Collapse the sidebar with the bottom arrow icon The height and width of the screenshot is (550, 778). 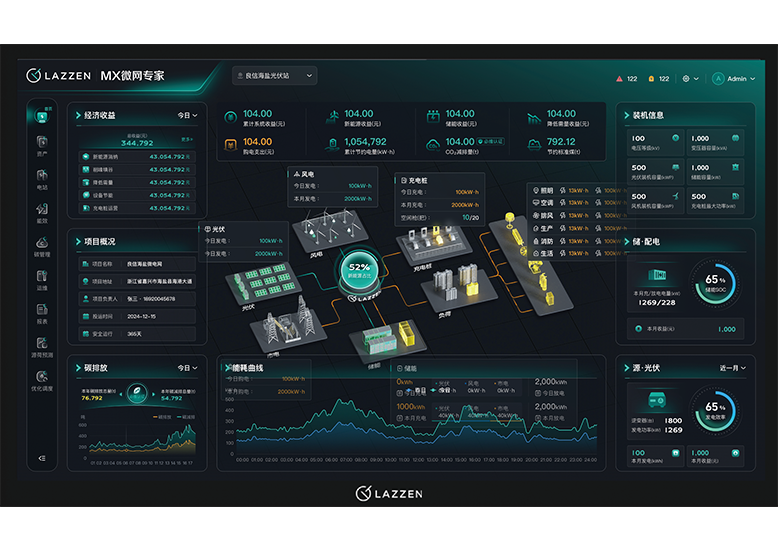click(42, 458)
